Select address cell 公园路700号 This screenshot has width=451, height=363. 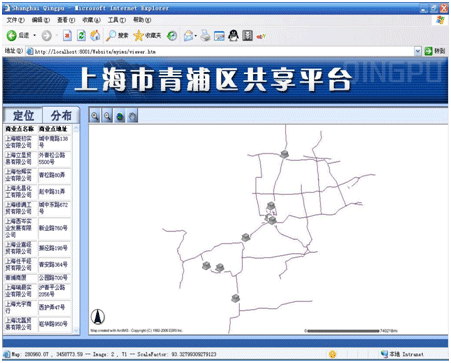(55, 278)
